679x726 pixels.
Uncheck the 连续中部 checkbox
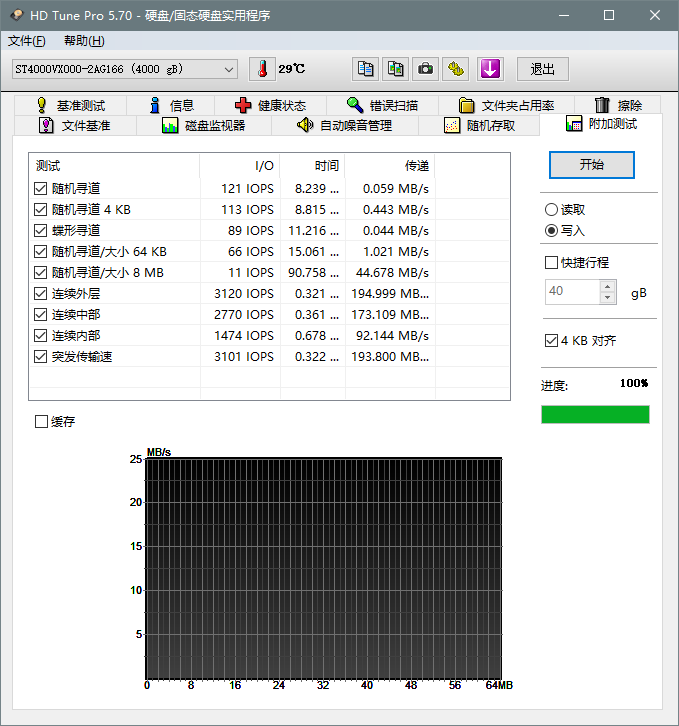tap(41, 314)
